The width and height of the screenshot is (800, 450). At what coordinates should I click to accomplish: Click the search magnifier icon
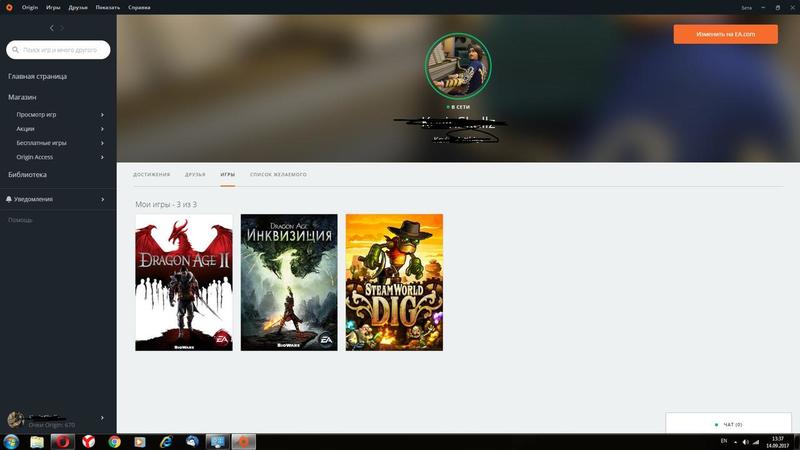coord(15,50)
